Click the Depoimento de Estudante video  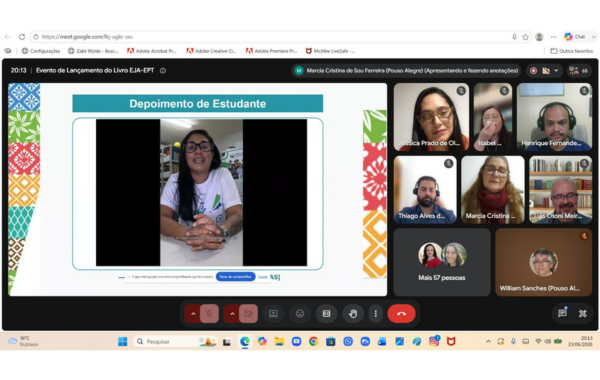point(201,192)
